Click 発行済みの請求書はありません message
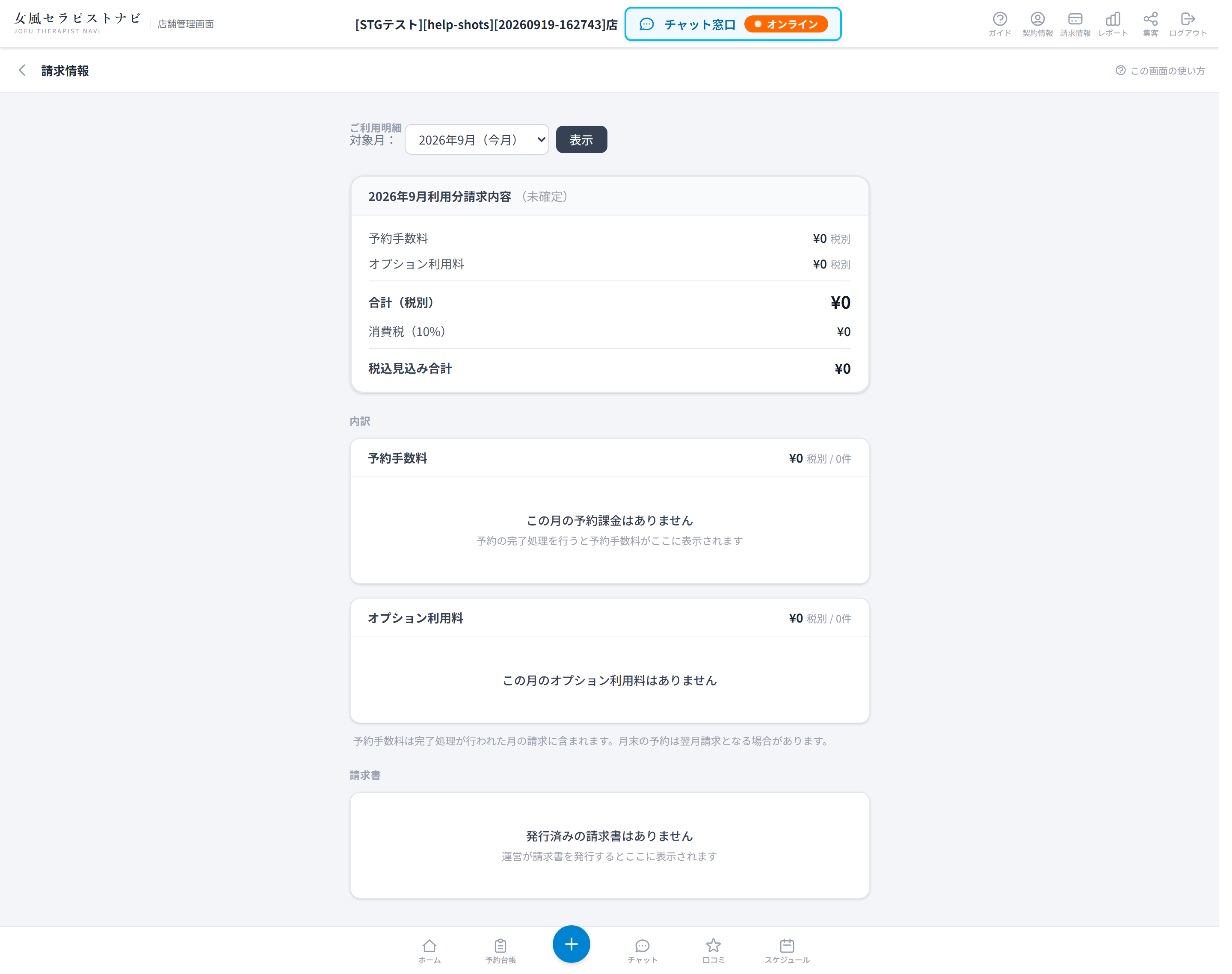 coord(609,836)
